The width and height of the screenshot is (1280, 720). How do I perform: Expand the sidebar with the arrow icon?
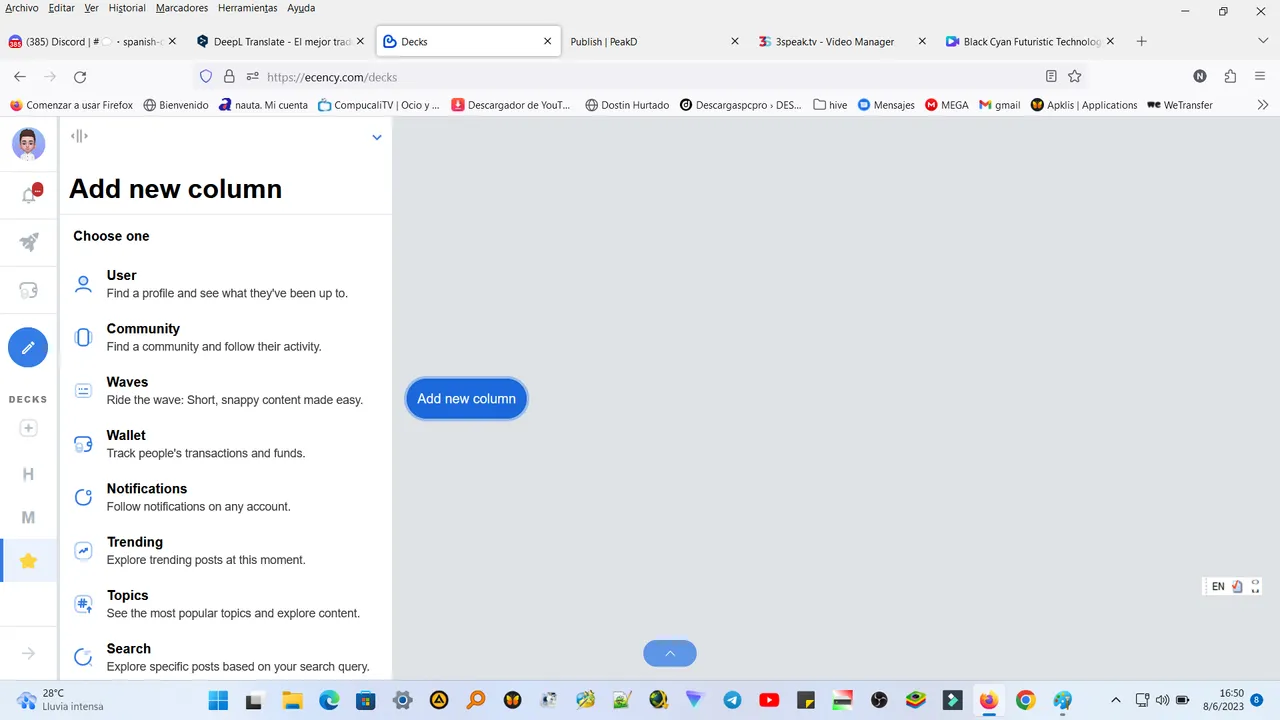(28, 653)
